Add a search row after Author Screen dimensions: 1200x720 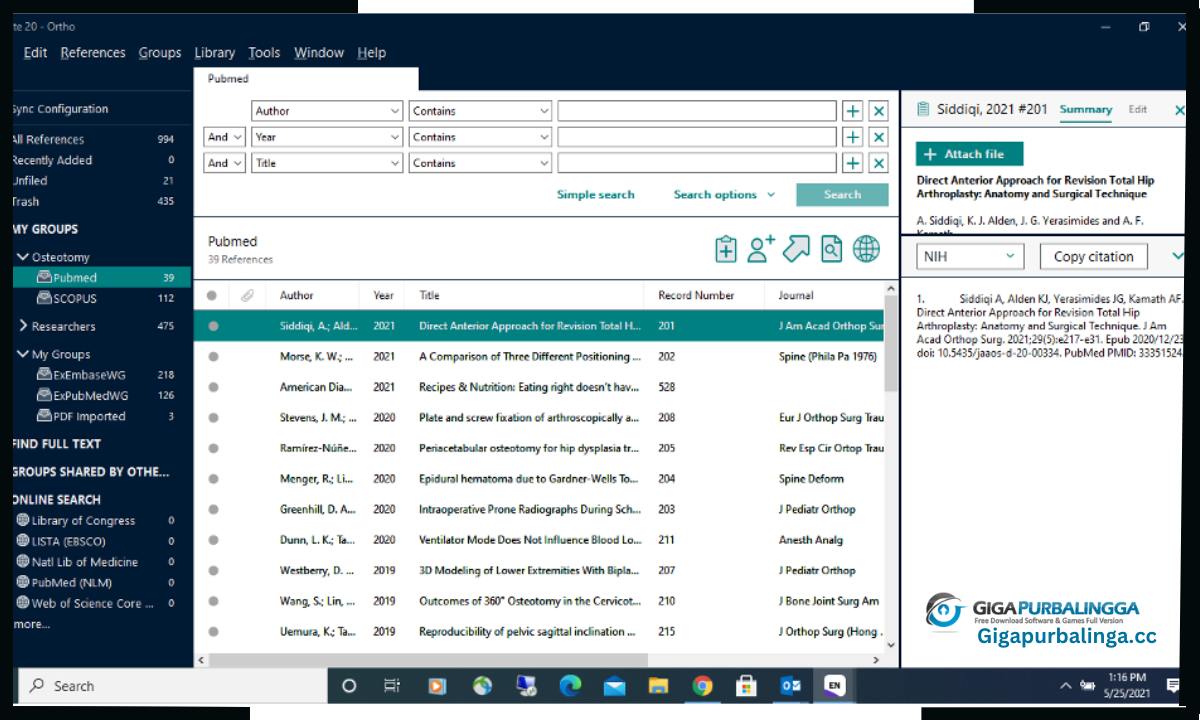(852, 111)
